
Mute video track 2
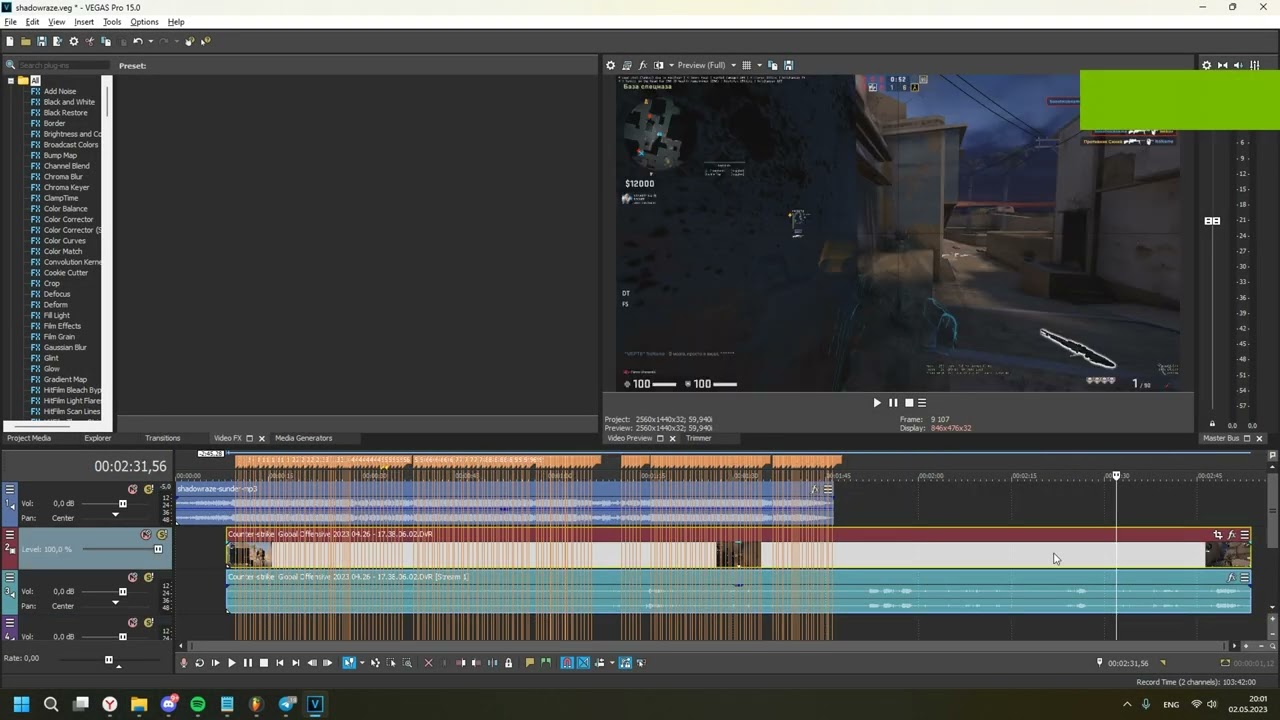click(x=146, y=535)
